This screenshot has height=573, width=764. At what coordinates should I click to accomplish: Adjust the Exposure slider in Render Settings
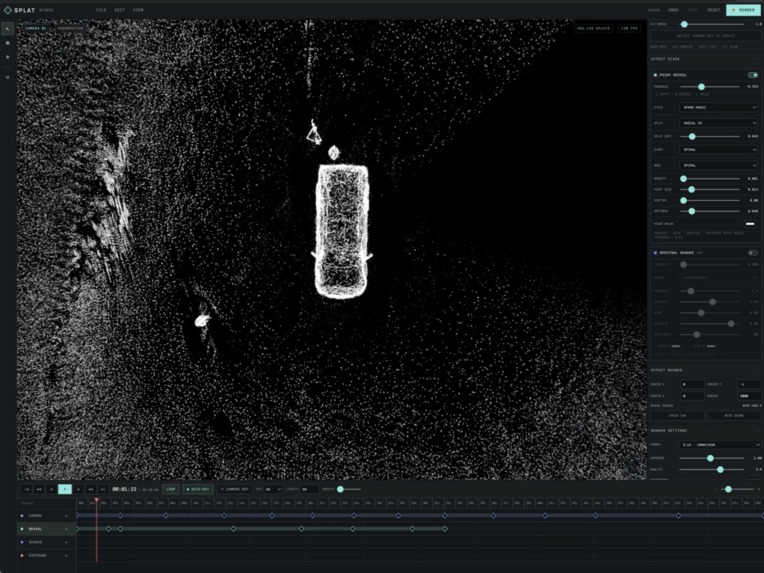click(x=710, y=458)
